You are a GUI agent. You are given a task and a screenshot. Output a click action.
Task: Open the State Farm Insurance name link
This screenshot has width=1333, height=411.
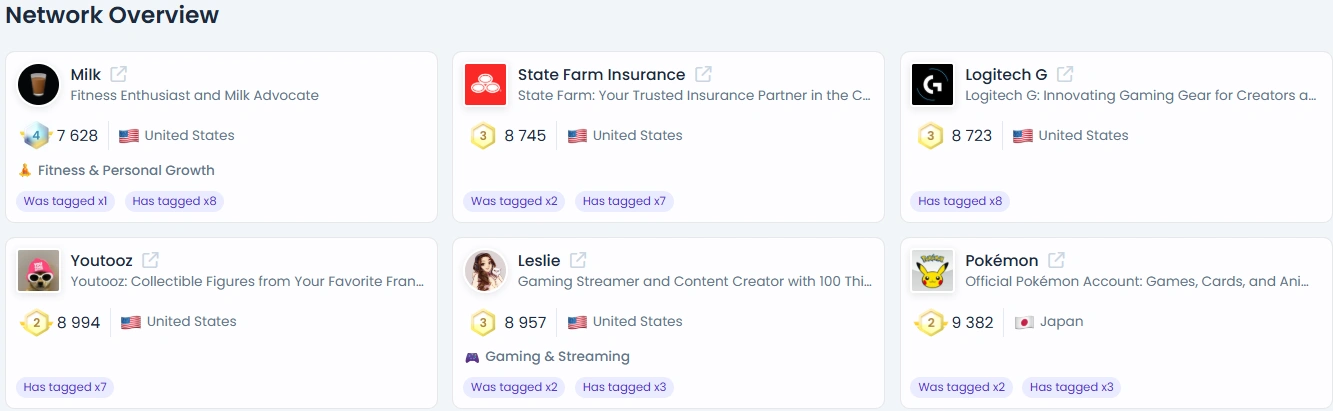(601, 74)
